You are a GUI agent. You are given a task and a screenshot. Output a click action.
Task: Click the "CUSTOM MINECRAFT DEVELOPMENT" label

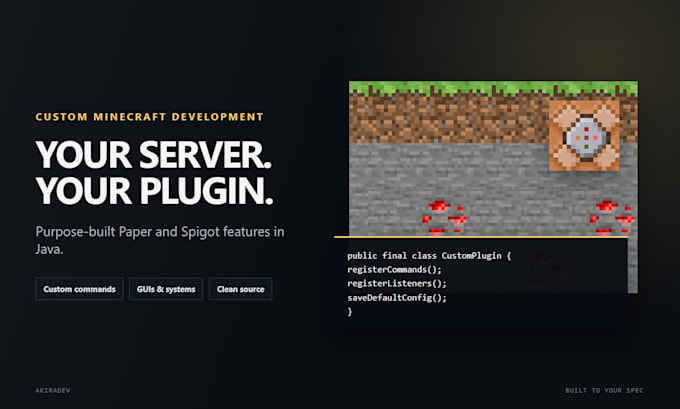pos(150,117)
